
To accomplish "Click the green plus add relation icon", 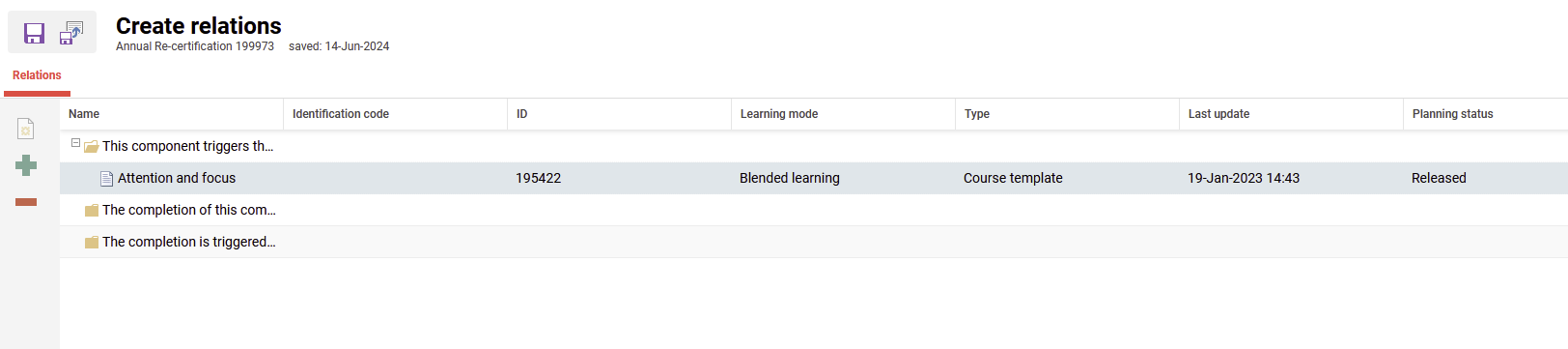I will (26, 165).
